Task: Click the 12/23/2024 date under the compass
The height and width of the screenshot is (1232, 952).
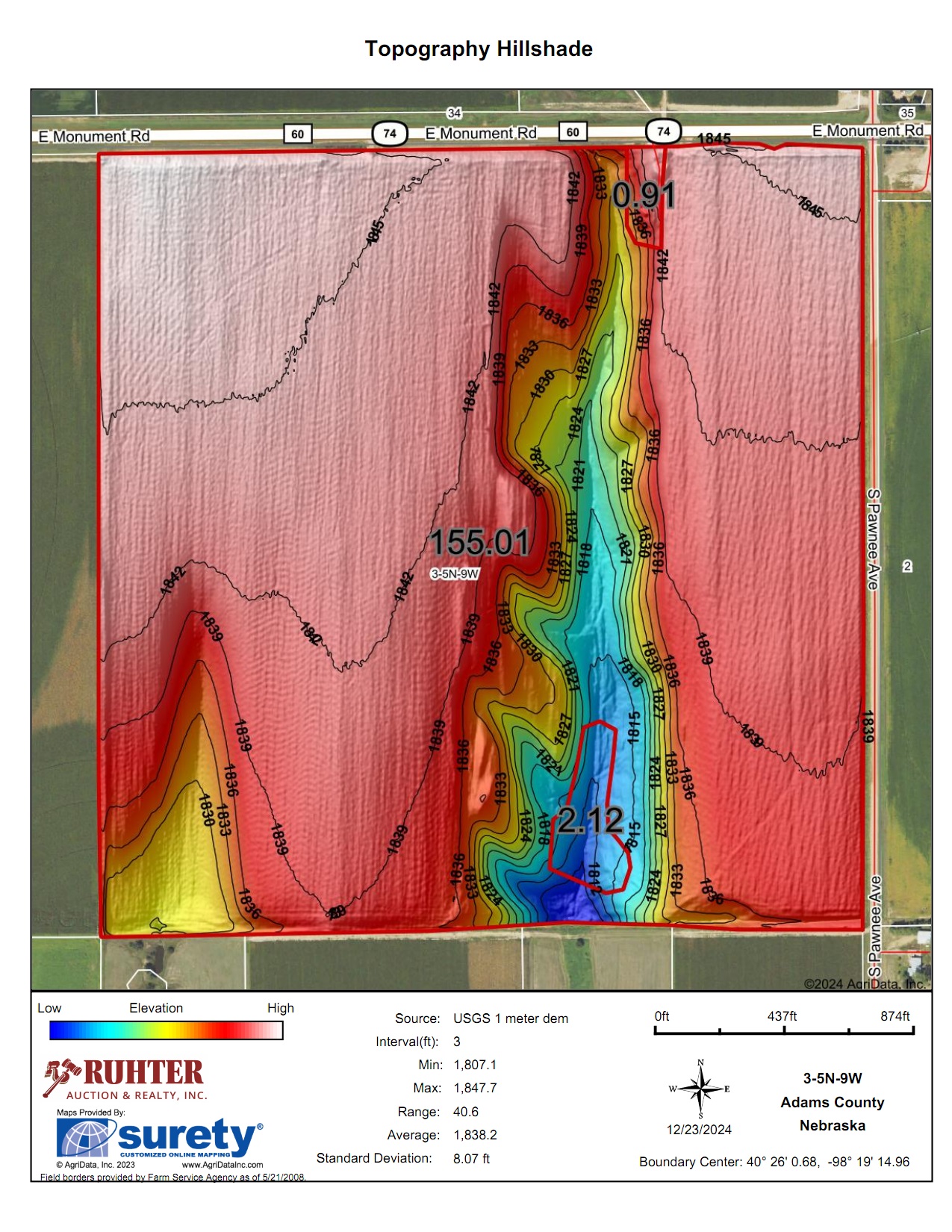Action: (x=699, y=1130)
